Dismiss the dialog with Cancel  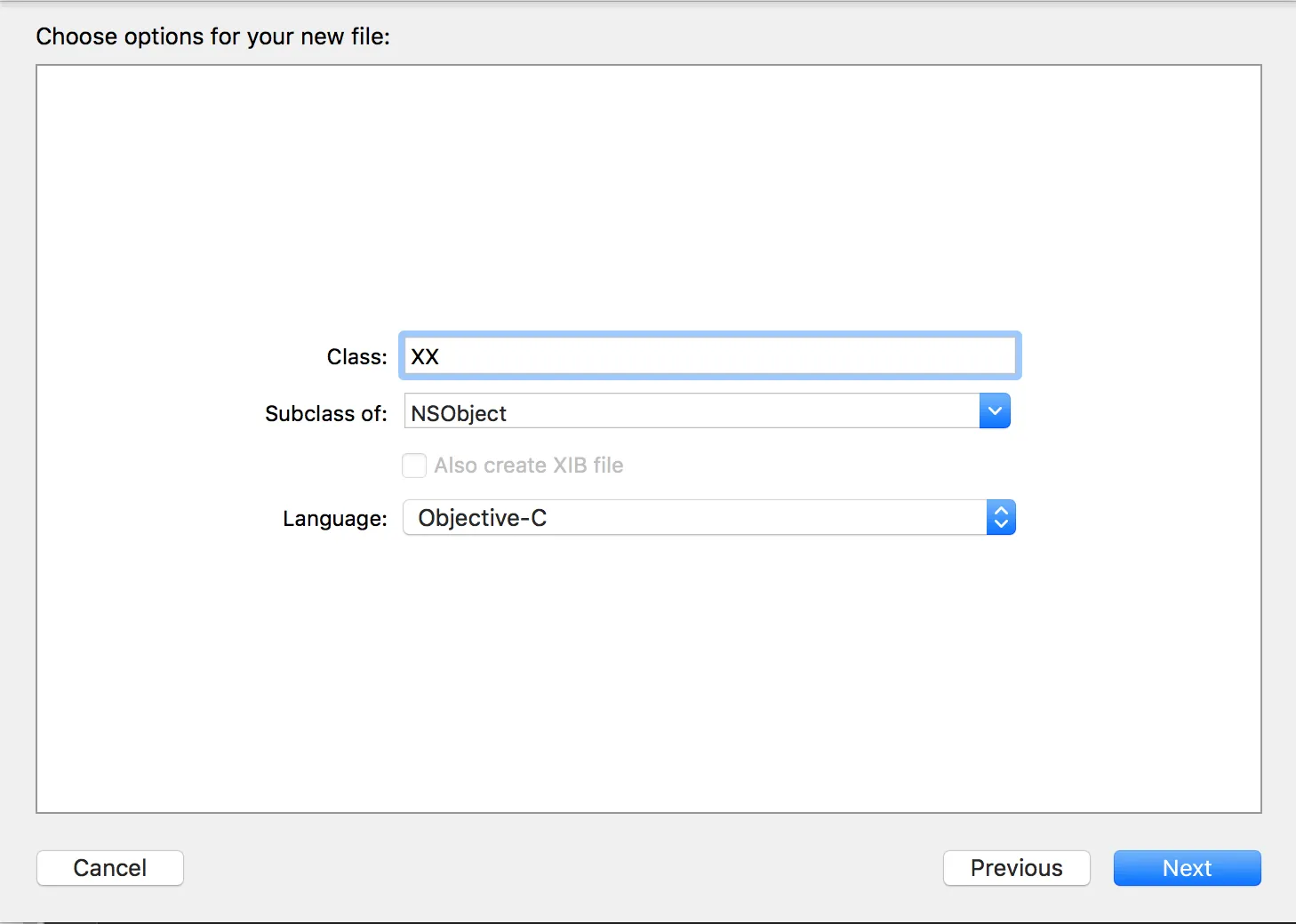click(110, 868)
